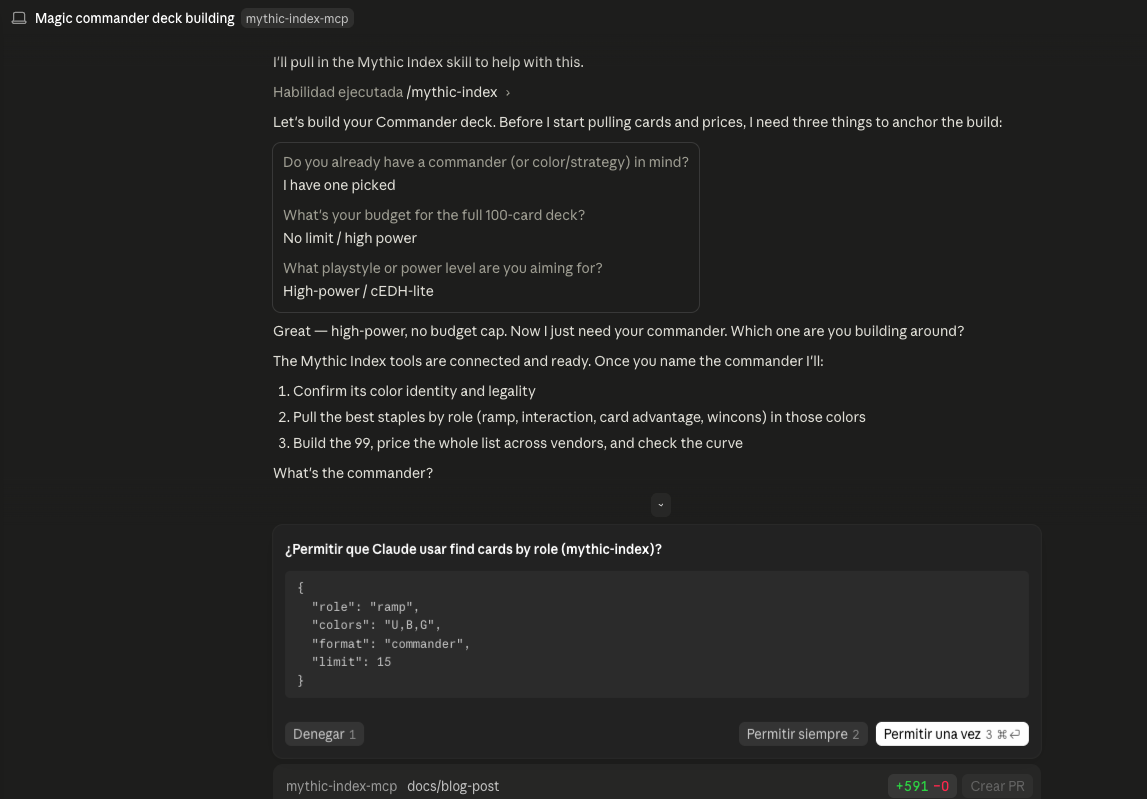1147x799 pixels.
Task: Click the permission prompt heading '¿Permitir que Claude usar...'
Action: point(473,549)
